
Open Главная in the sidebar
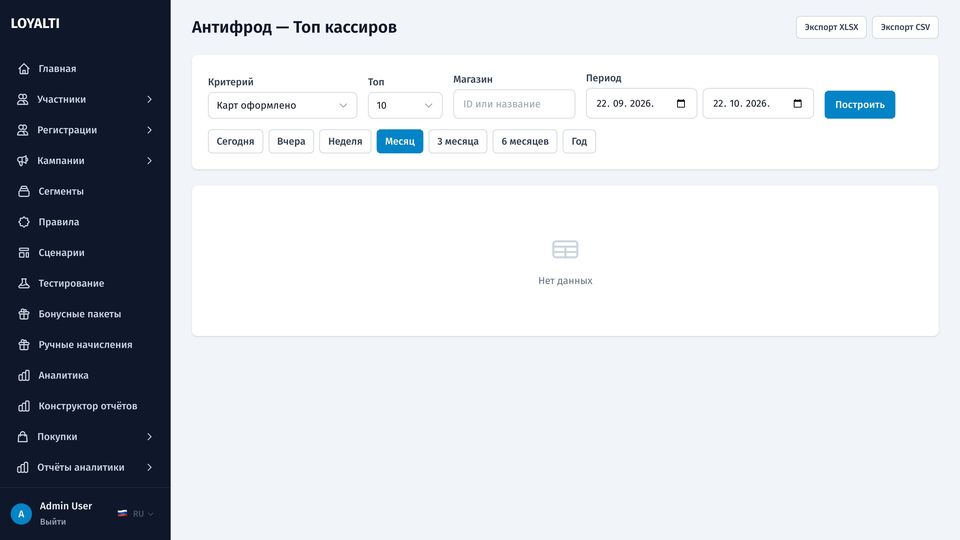(85, 69)
